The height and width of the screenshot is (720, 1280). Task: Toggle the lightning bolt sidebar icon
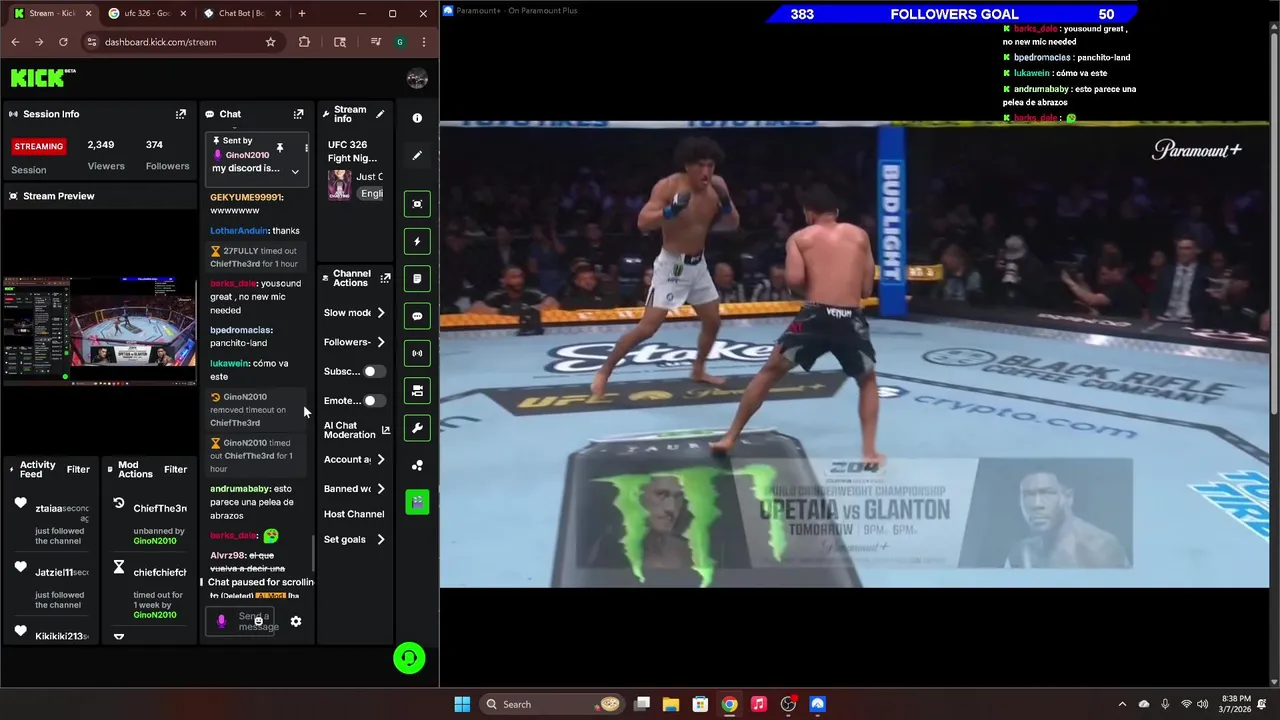[x=417, y=241]
